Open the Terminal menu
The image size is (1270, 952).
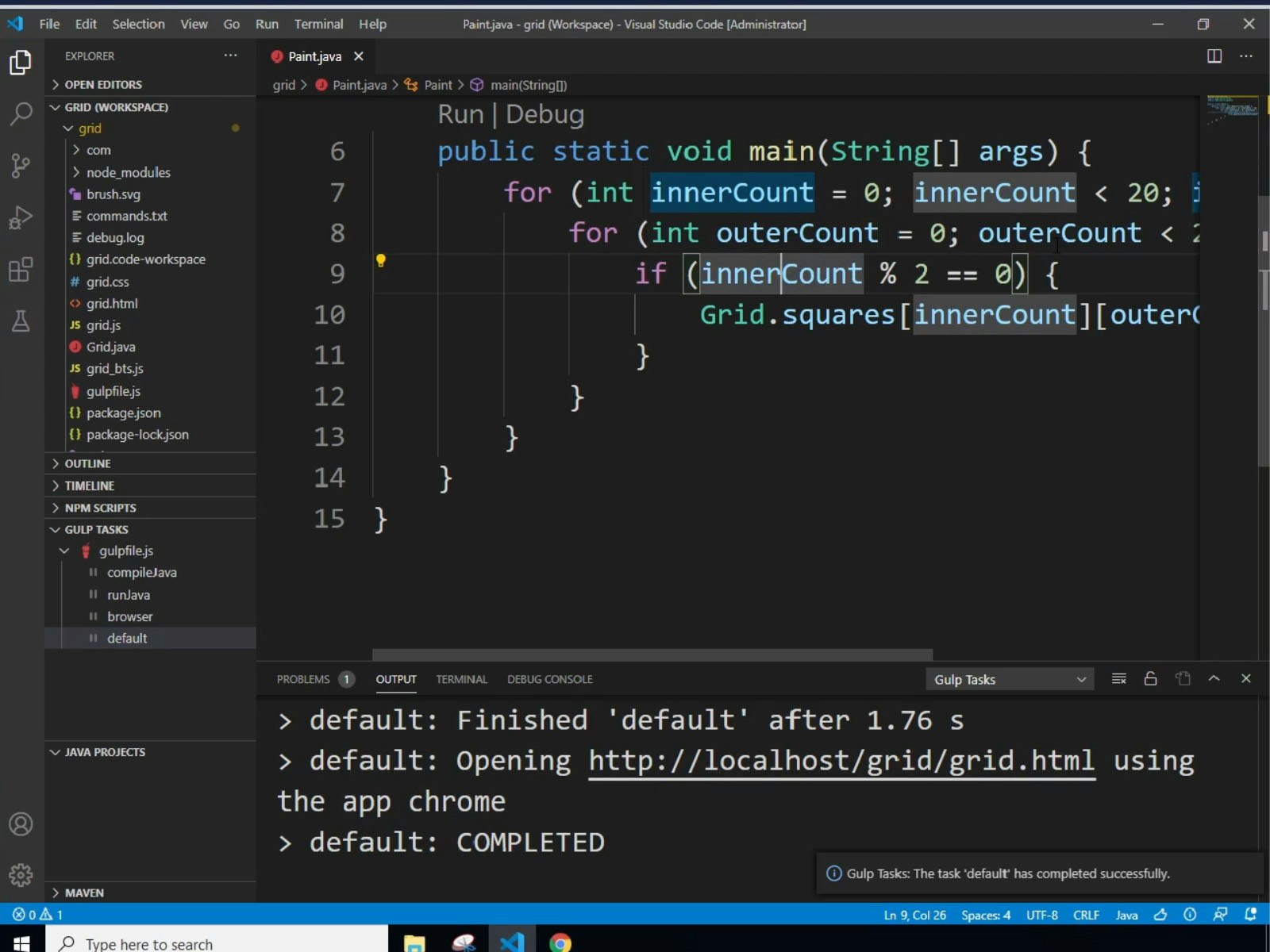pos(319,24)
